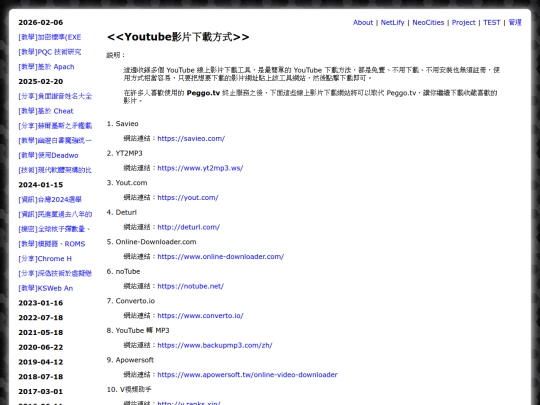Open the https://www.online-downloader.com/ link
Viewport: 540px width, 405px height.
[x=220, y=257]
